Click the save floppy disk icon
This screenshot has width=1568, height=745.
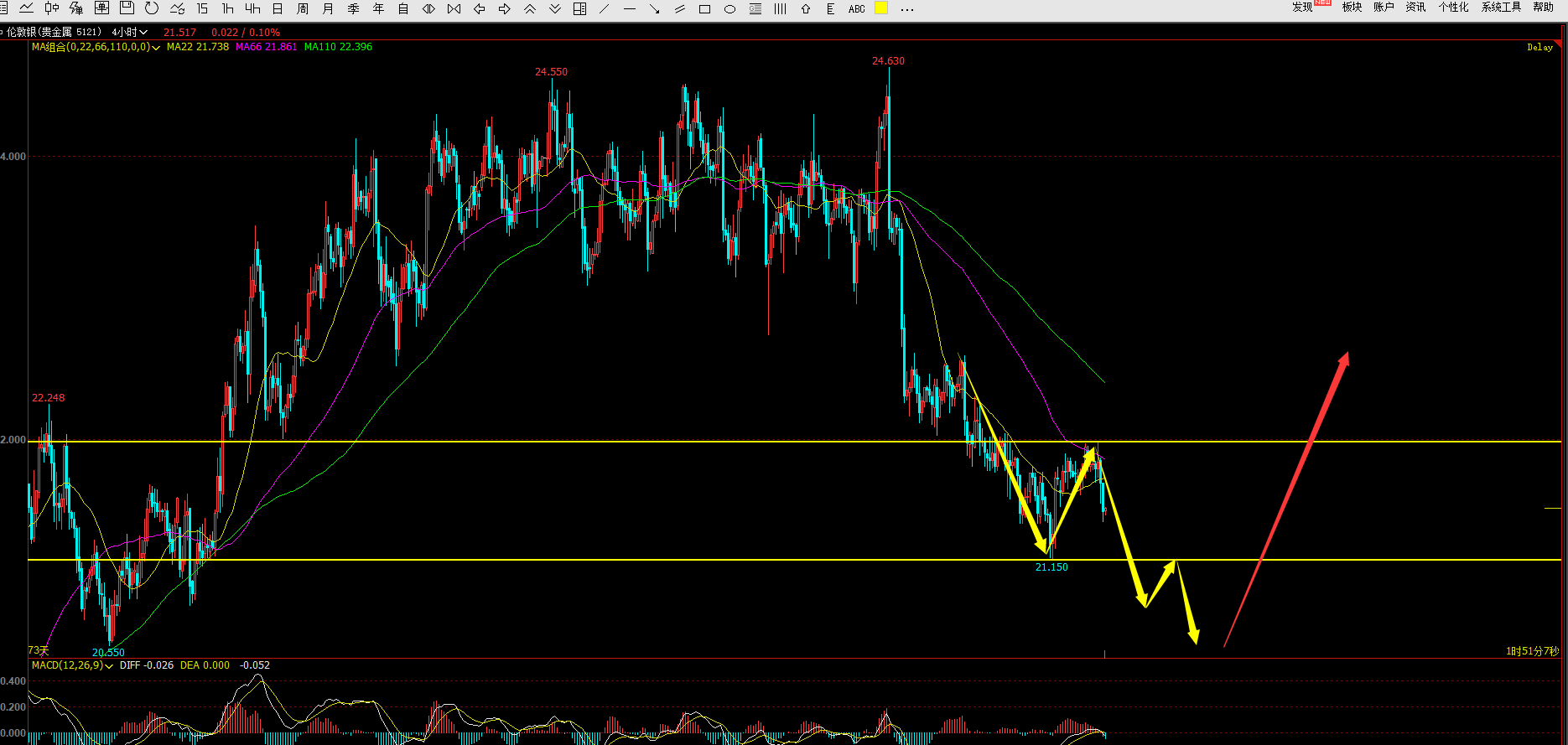pos(127,8)
